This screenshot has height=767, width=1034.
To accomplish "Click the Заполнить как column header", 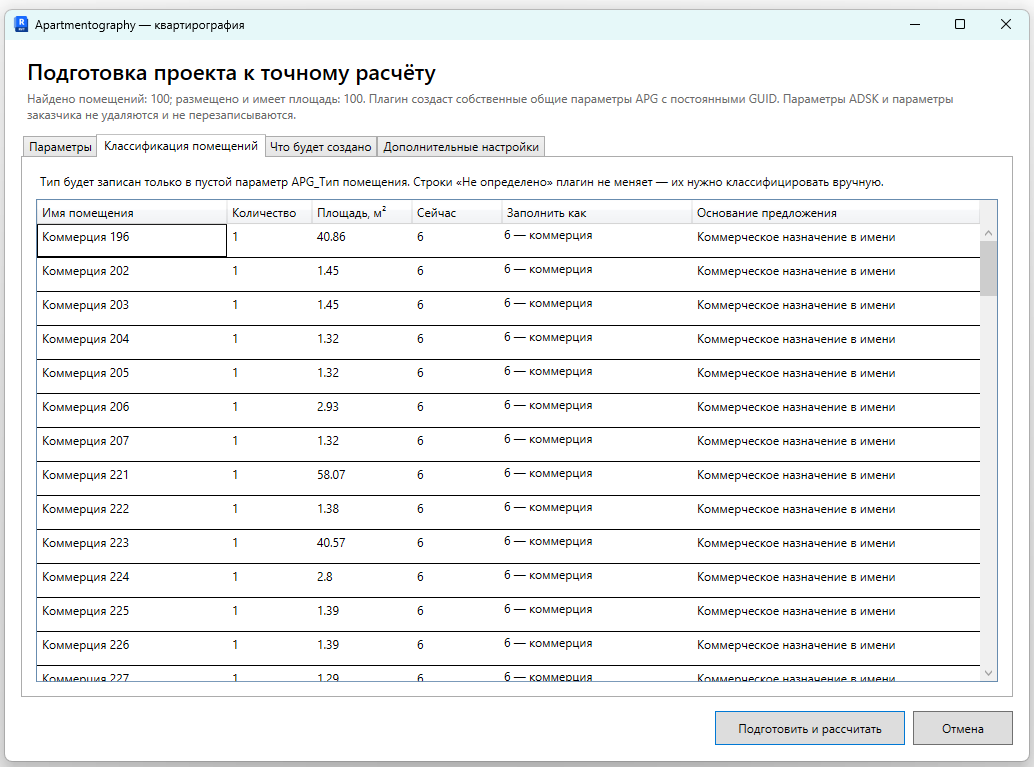I will [x=596, y=212].
